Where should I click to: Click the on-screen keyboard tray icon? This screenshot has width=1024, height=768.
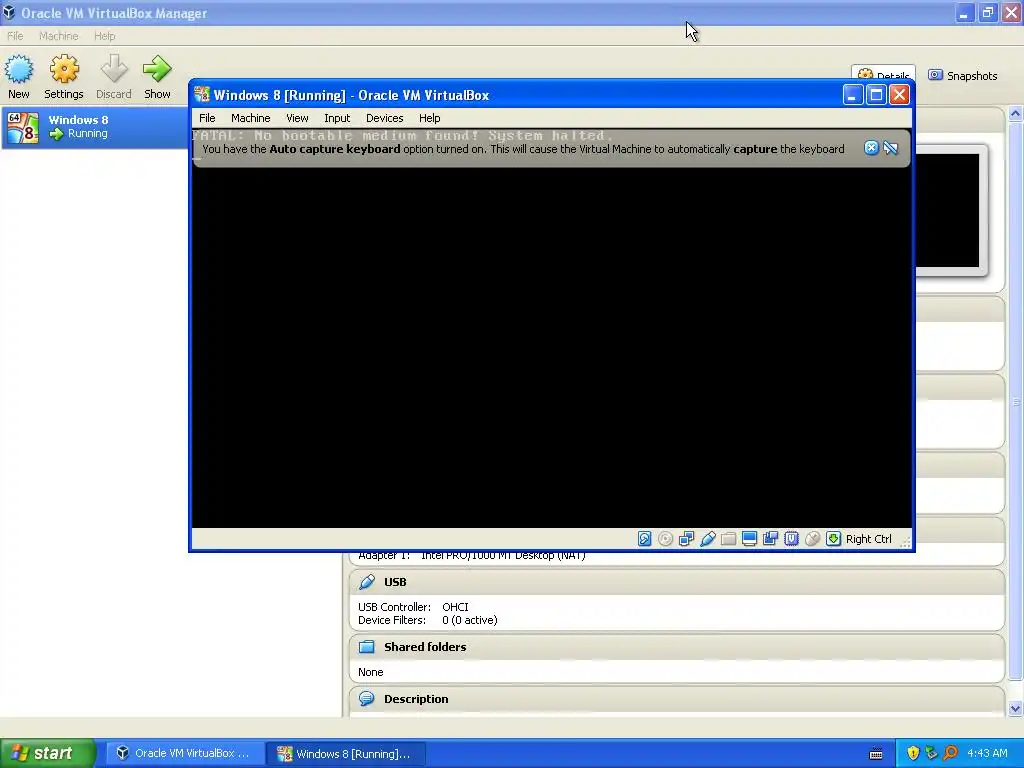pos(876,754)
